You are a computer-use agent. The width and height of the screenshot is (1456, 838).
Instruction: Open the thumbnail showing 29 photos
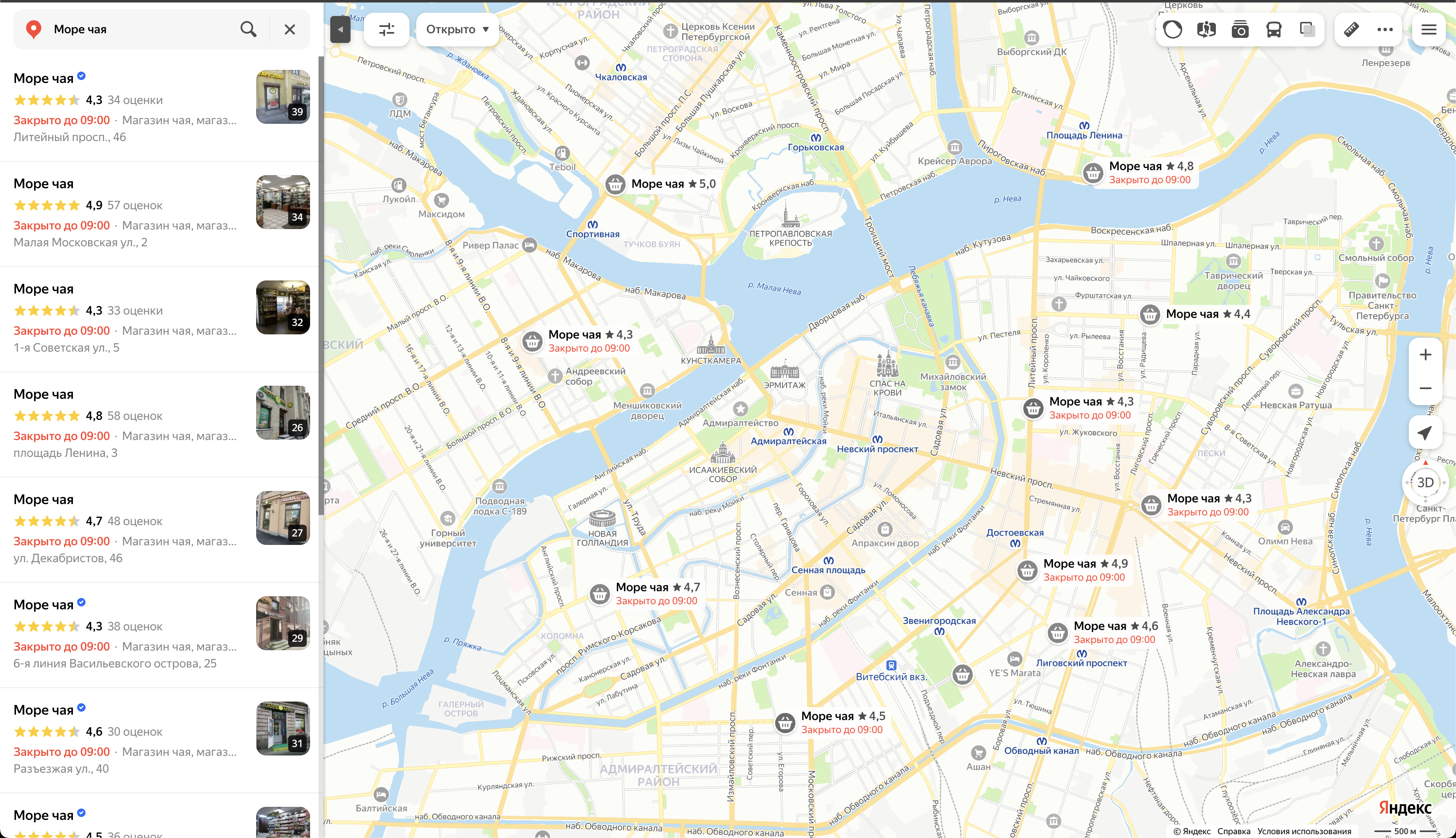[x=283, y=623]
